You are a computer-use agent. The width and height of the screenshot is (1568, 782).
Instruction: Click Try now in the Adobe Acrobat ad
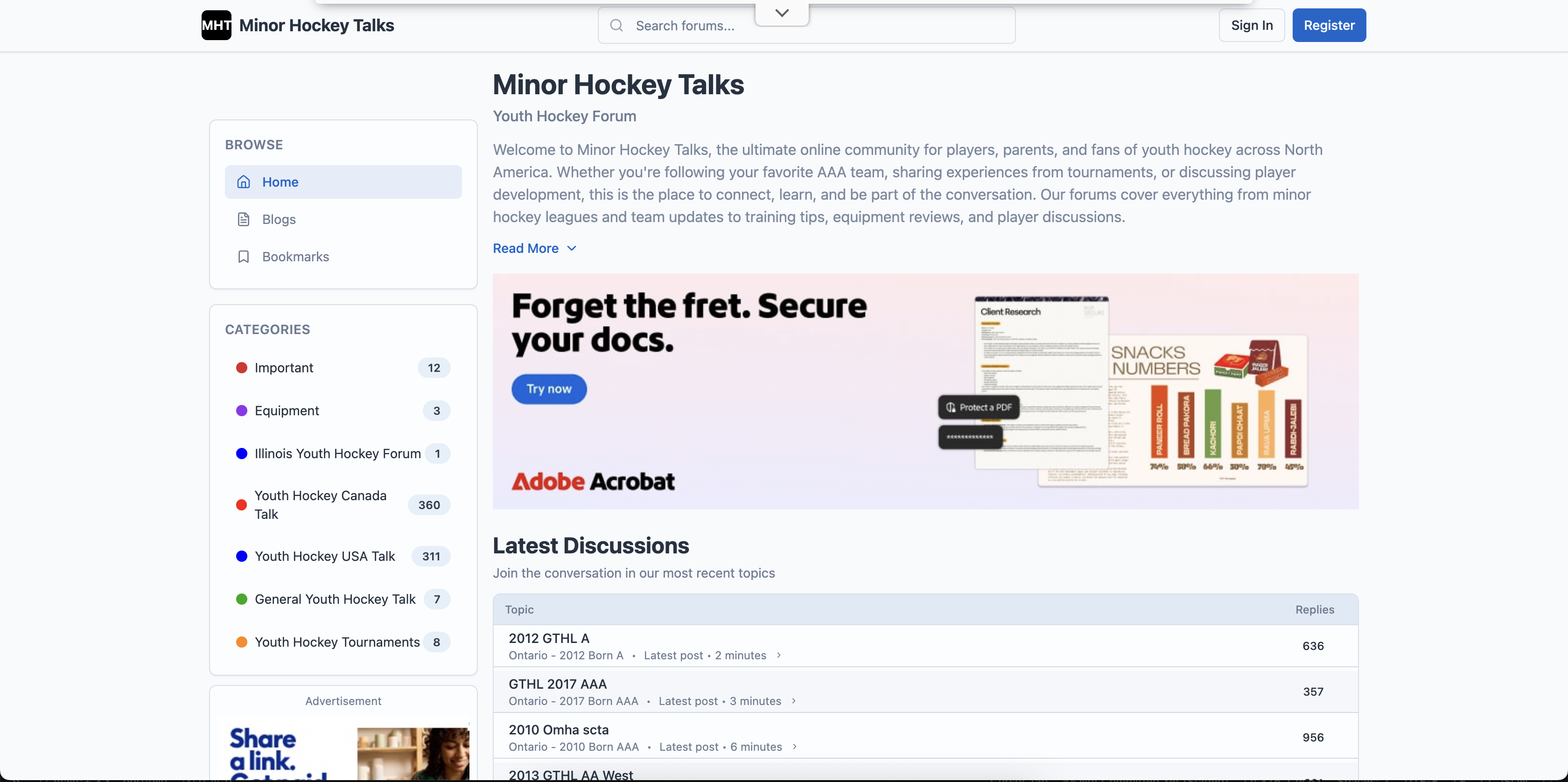tap(548, 389)
